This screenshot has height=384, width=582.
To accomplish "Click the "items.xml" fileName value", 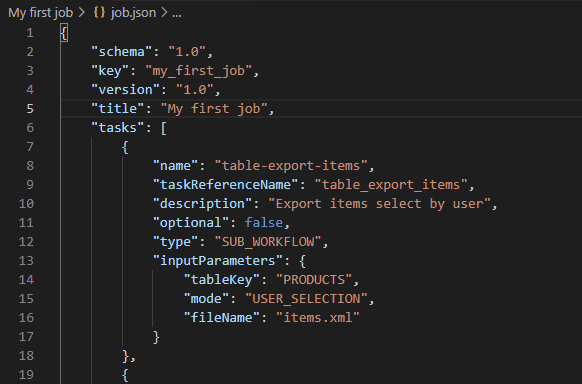I will pyautogui.click(x=318, y=318).
